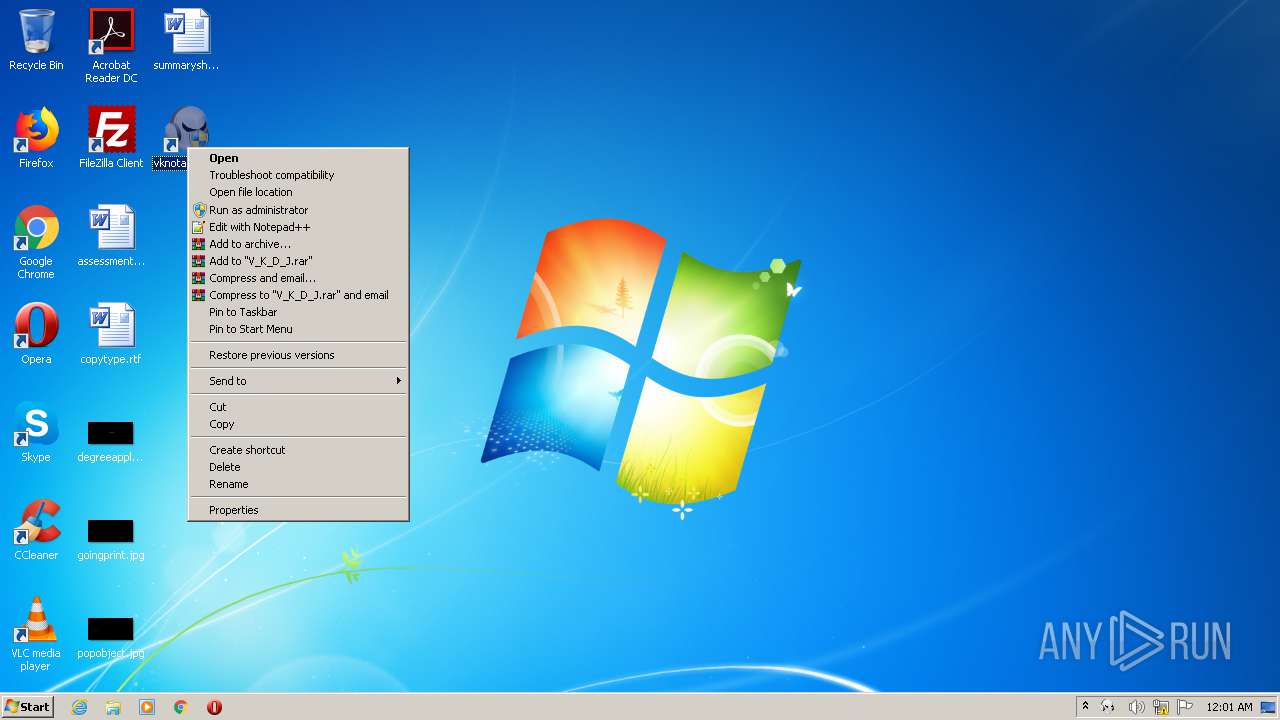1280x720 pixels.
Task: Choose Run as administrator
Action: (298, 210)
